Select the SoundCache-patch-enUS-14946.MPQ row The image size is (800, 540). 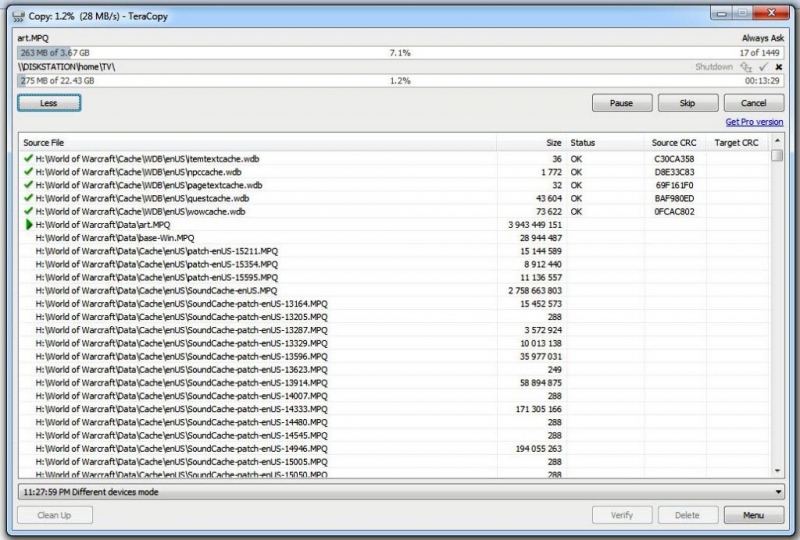395,449
